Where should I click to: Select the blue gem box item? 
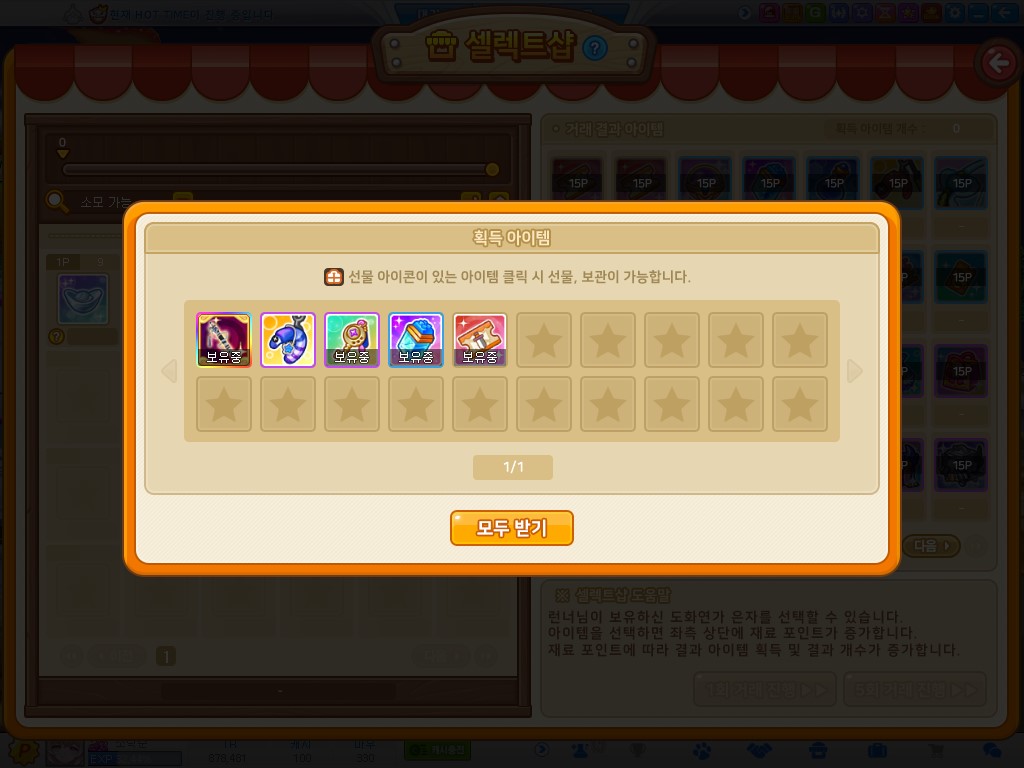tap(415, 340)
